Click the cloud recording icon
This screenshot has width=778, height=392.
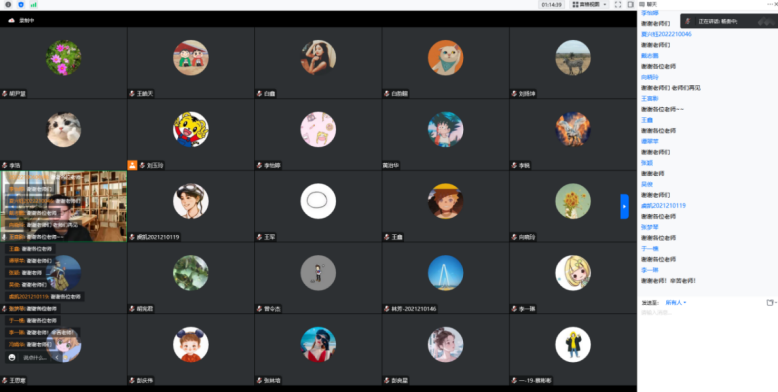pos(12,20)
